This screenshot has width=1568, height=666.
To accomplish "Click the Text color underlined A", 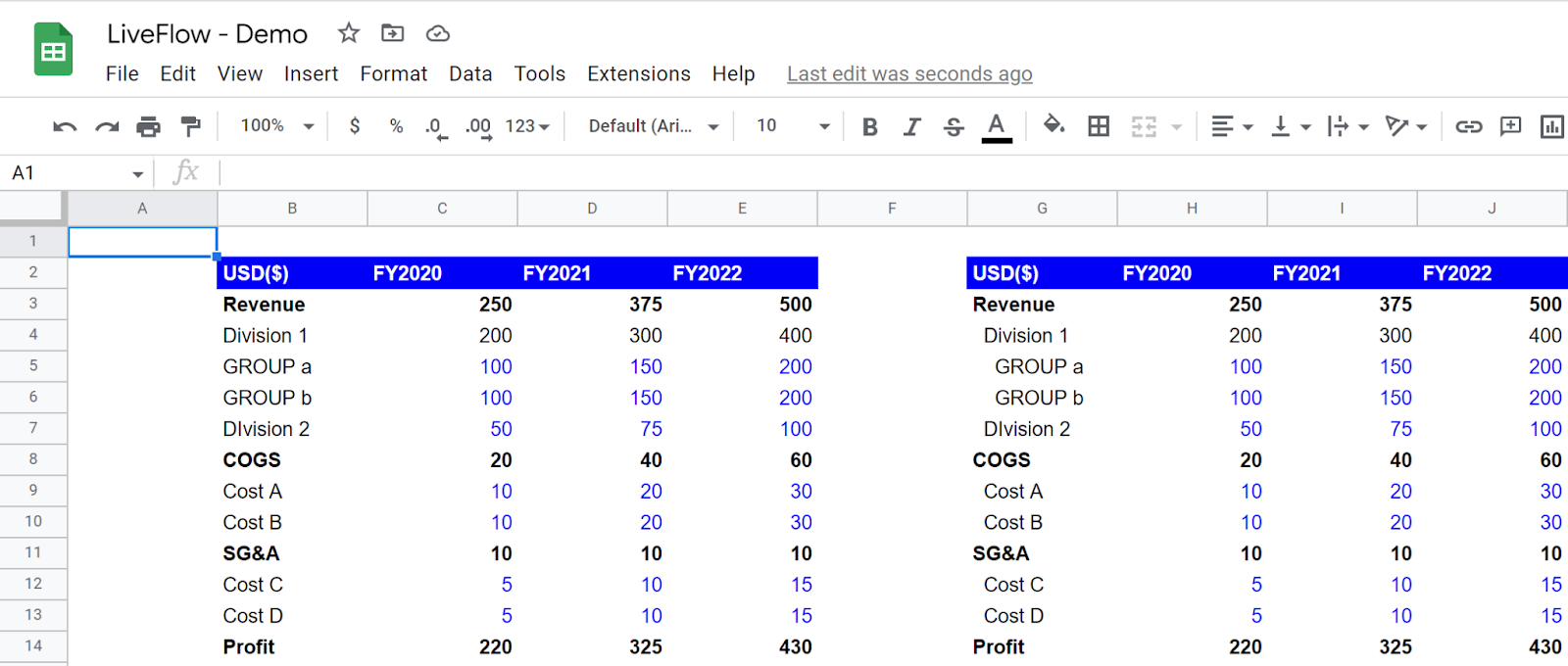I will (x=997, y=126).
